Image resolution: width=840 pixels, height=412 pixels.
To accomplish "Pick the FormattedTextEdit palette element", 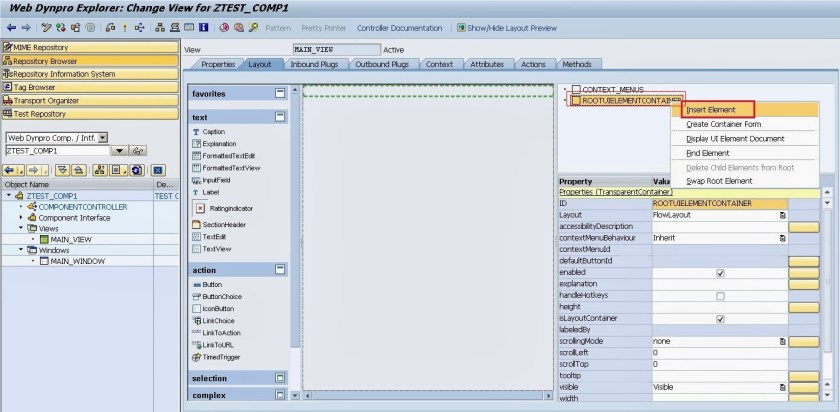I will (223, 156).
